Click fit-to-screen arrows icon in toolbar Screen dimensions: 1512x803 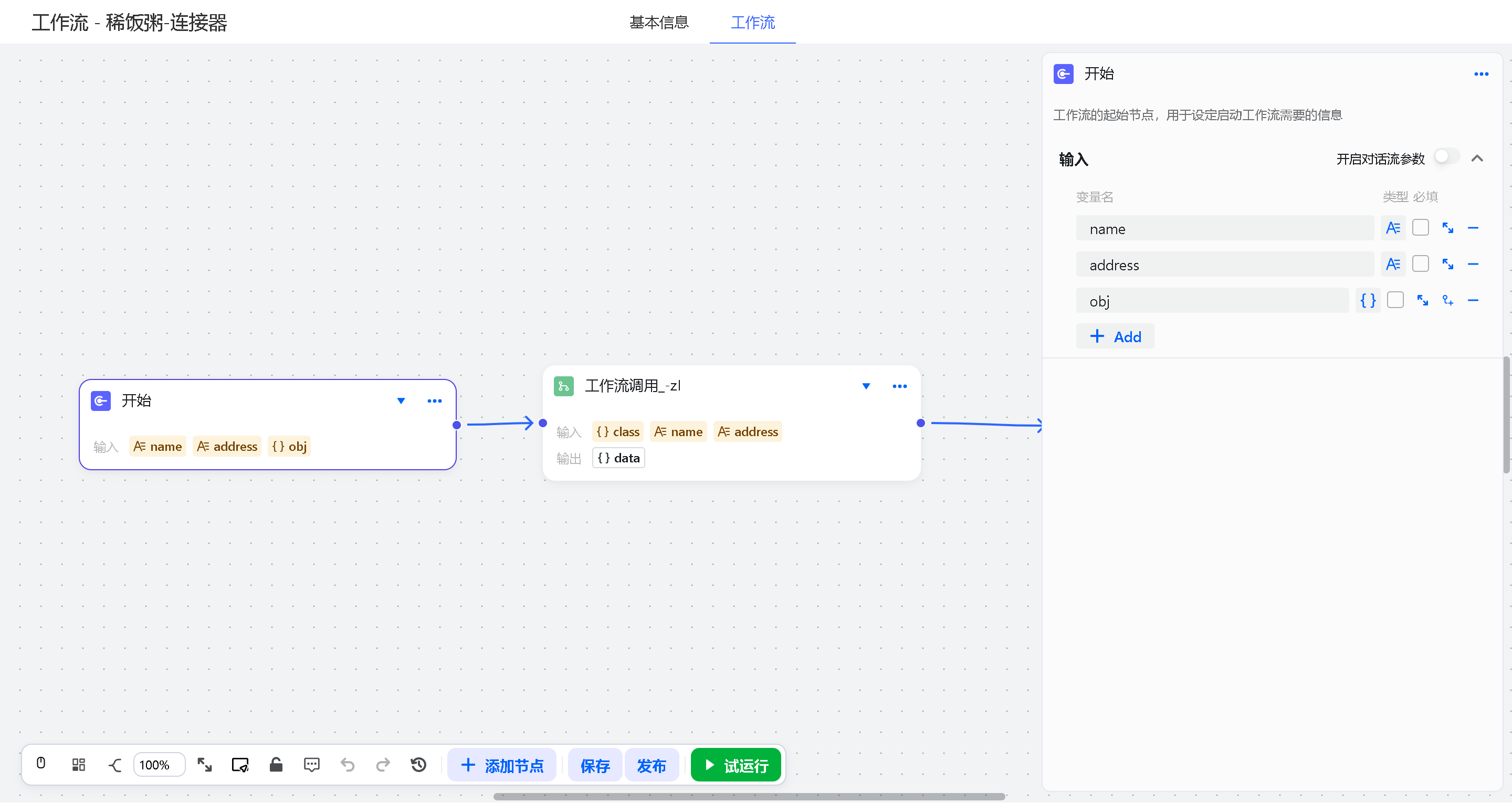(x=204, y=765)
